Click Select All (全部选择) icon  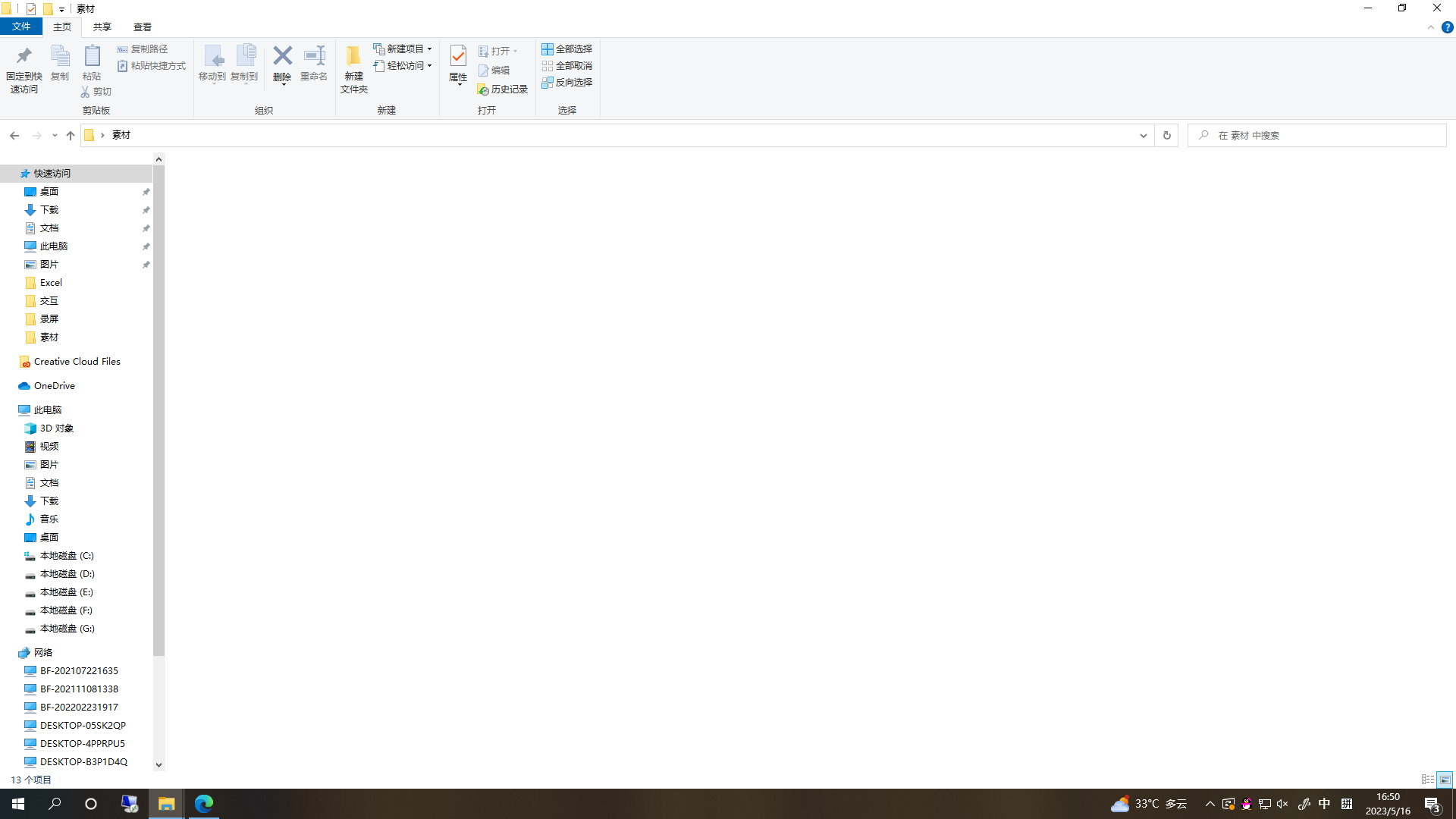[547, 49]
